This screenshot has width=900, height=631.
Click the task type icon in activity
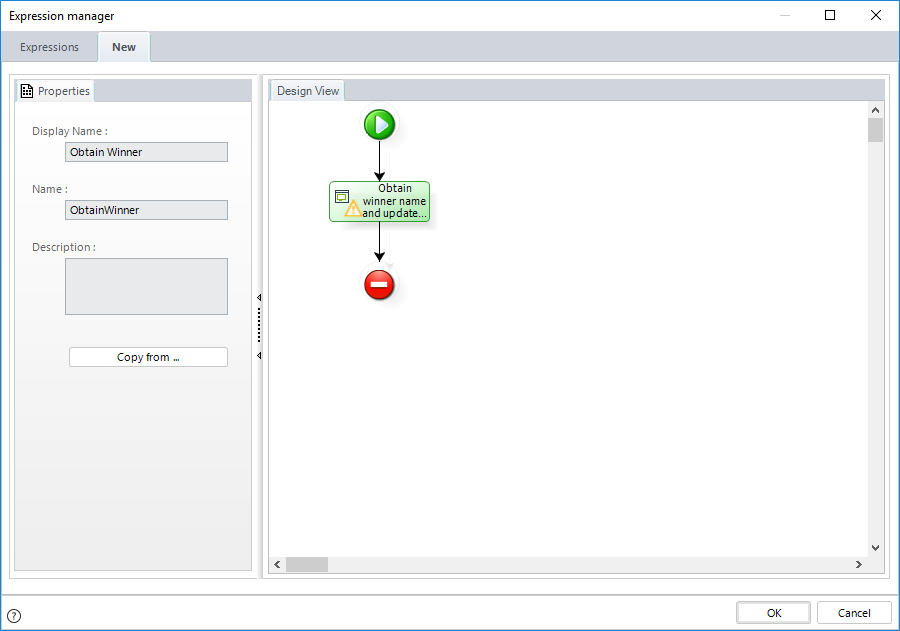342,197
